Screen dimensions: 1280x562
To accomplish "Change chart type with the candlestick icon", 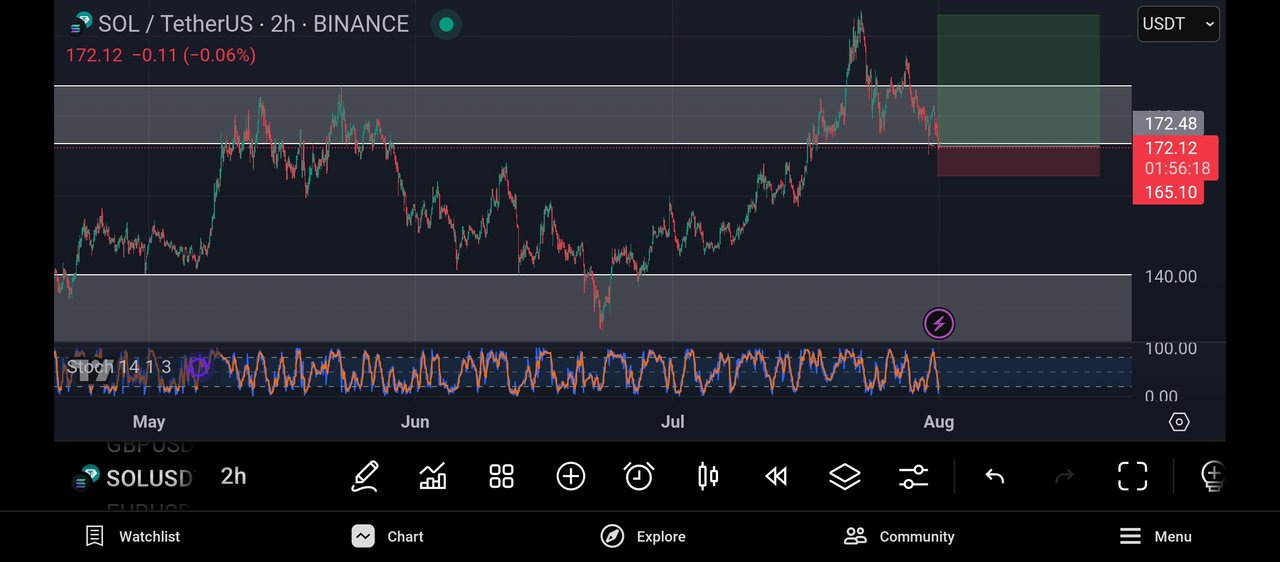I will [708, 476].
